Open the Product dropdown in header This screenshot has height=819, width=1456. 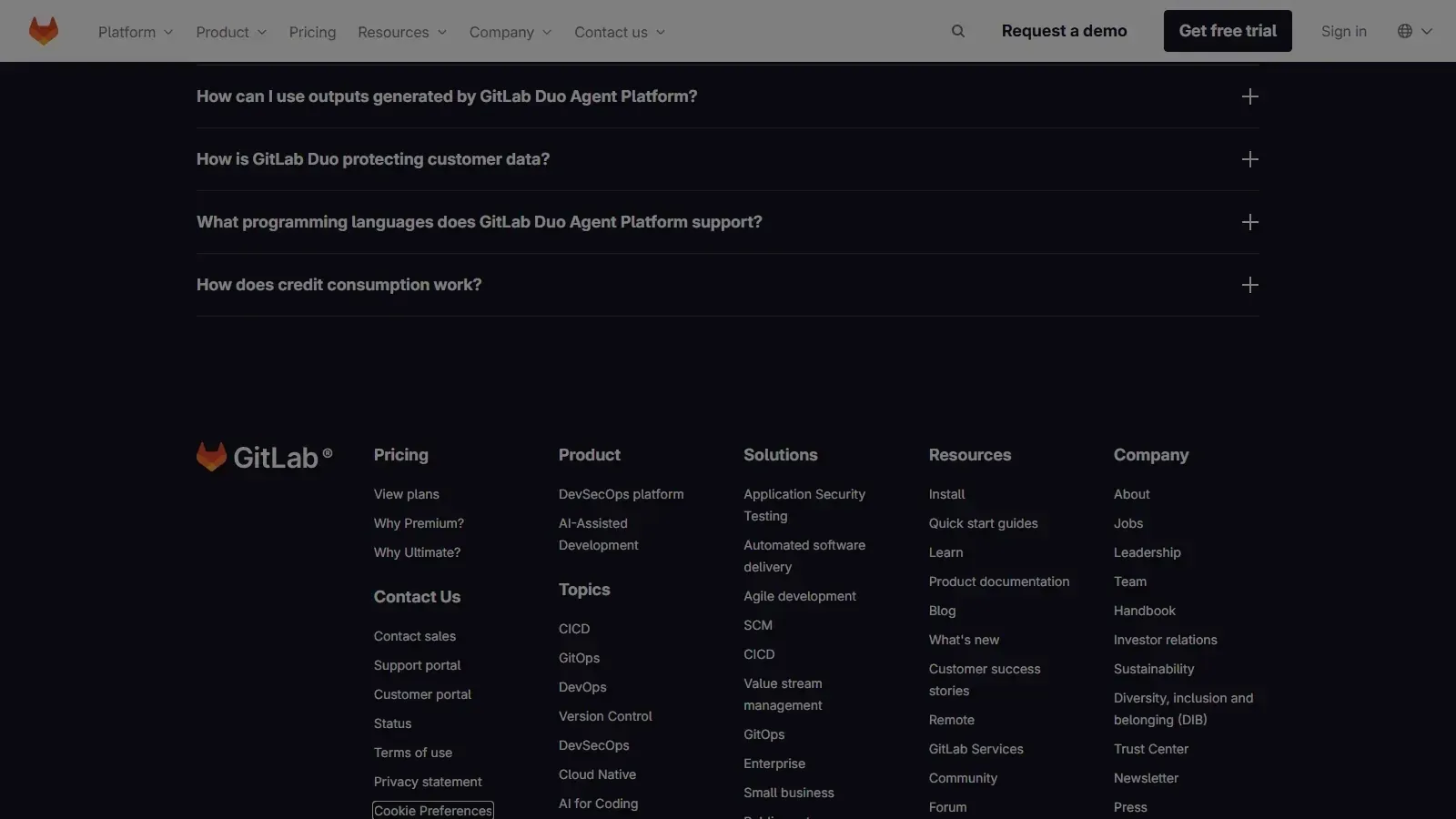(x=231, y=32)
